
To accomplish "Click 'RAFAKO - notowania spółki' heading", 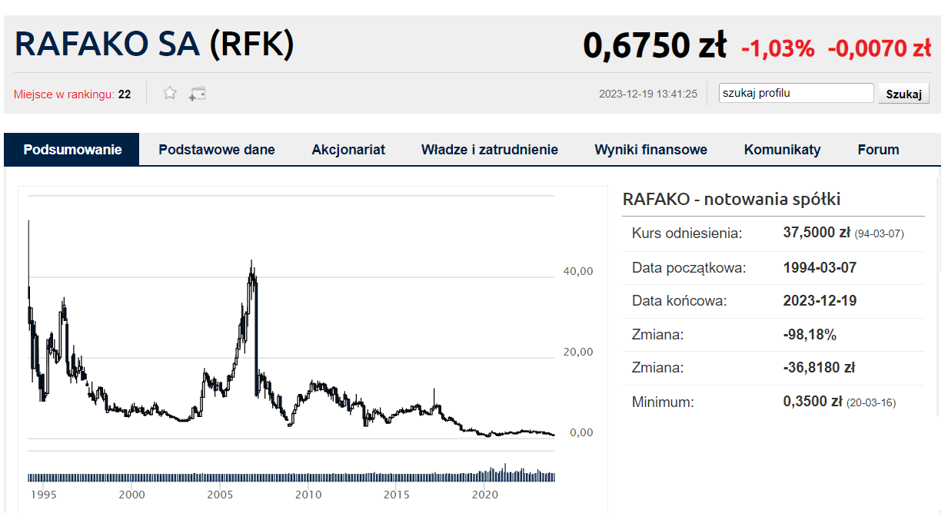I will coord(731,199).
